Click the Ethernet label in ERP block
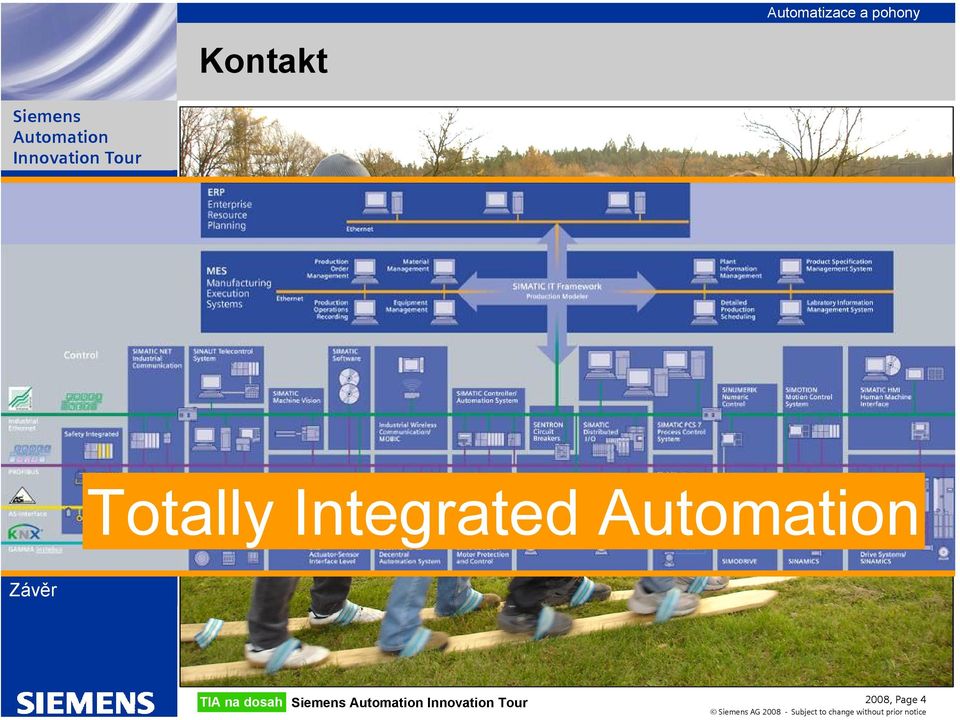Viewport: 960px width, 720px height. 359,229
